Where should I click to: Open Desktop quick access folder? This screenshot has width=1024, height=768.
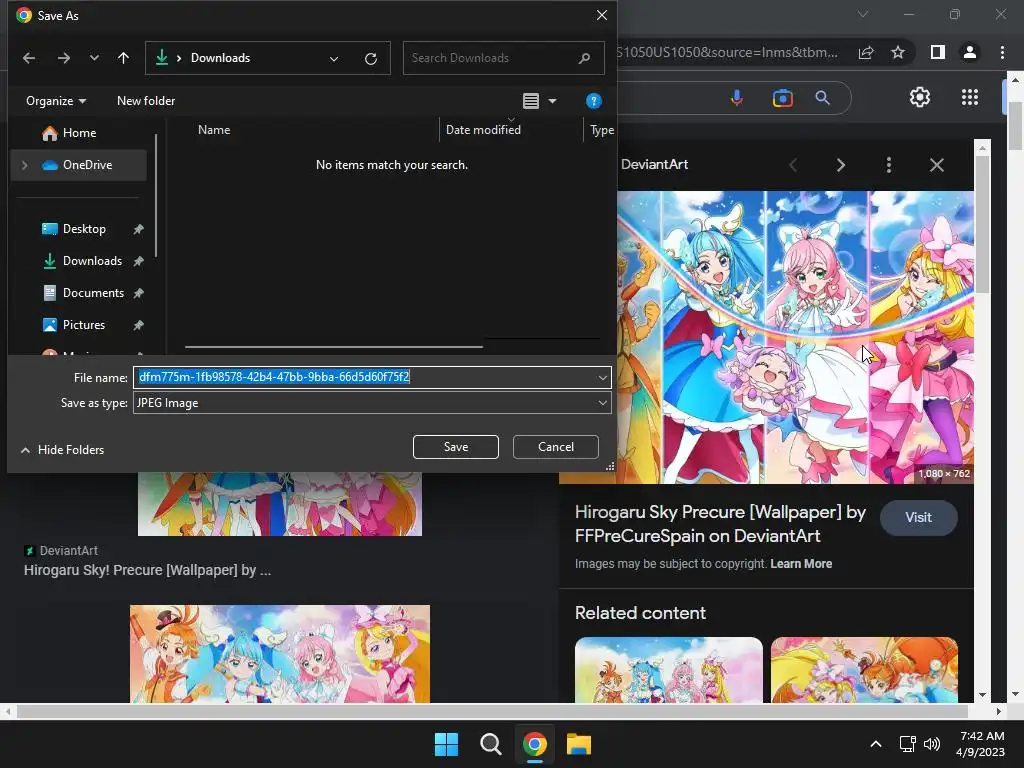(84, 229)
